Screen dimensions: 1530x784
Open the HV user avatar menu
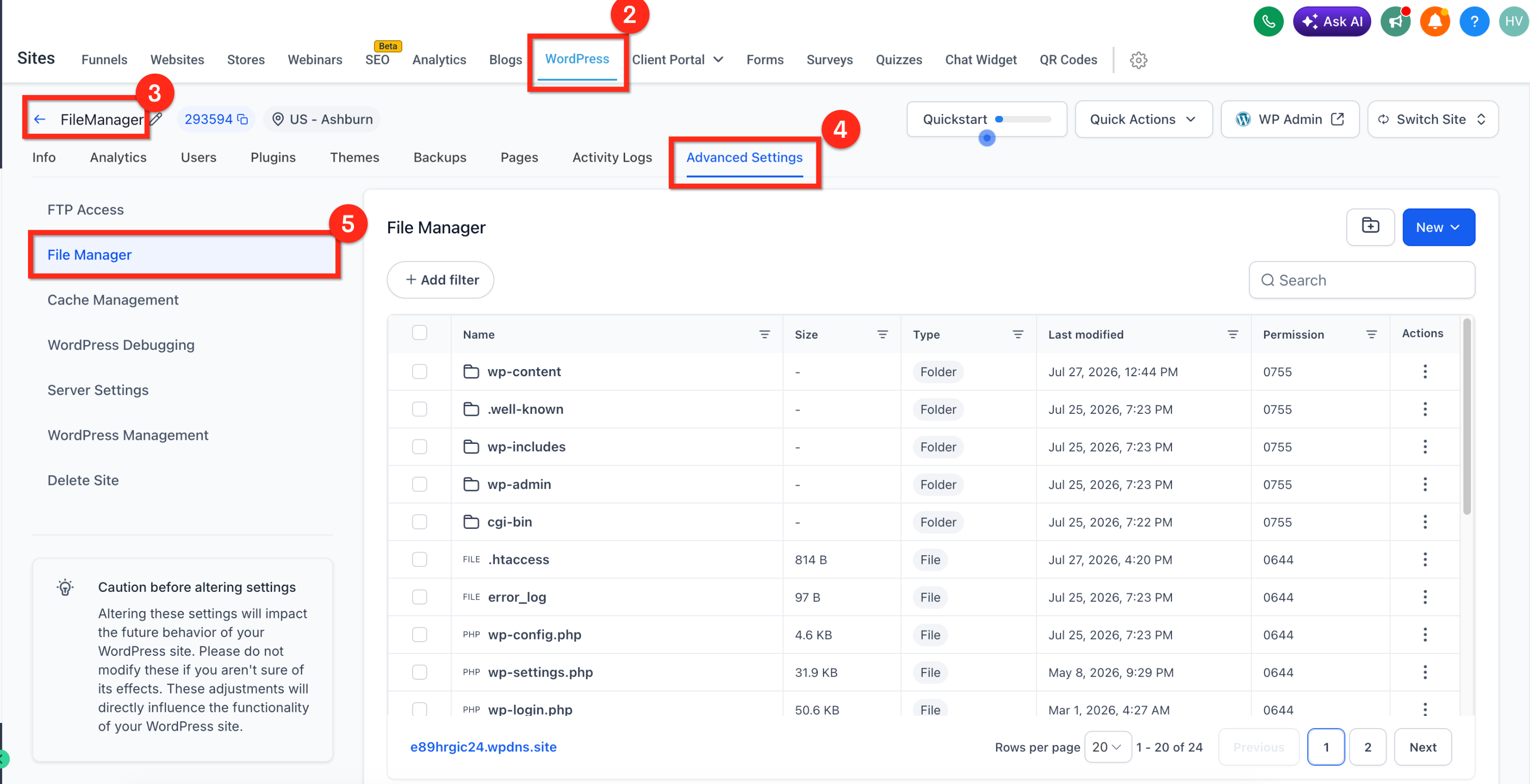point(1513,22)
